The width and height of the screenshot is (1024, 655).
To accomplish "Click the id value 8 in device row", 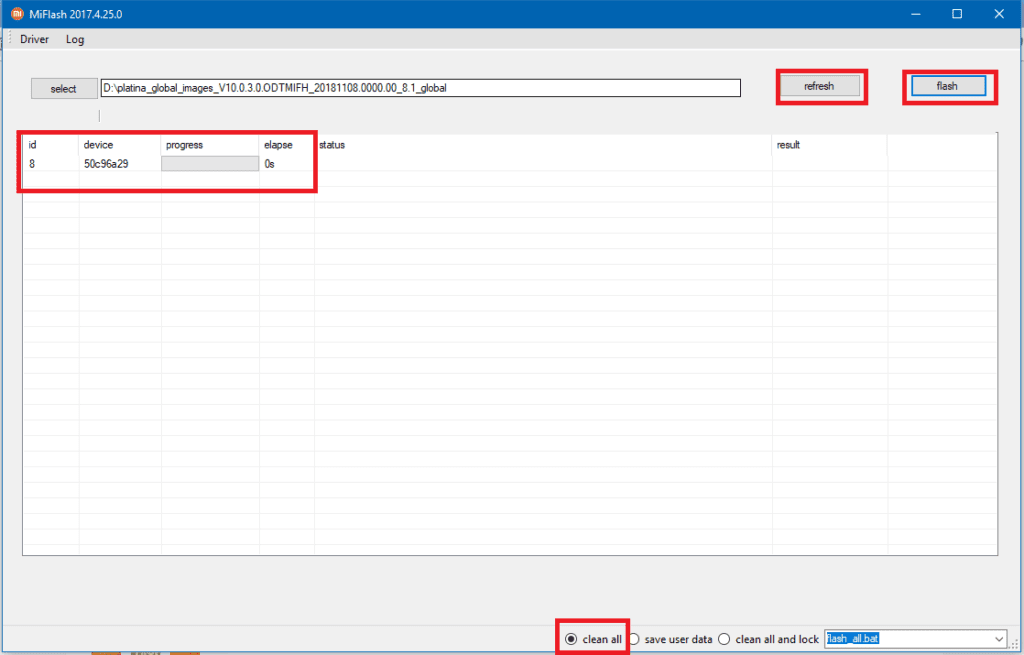I will [x=32, y=164].
